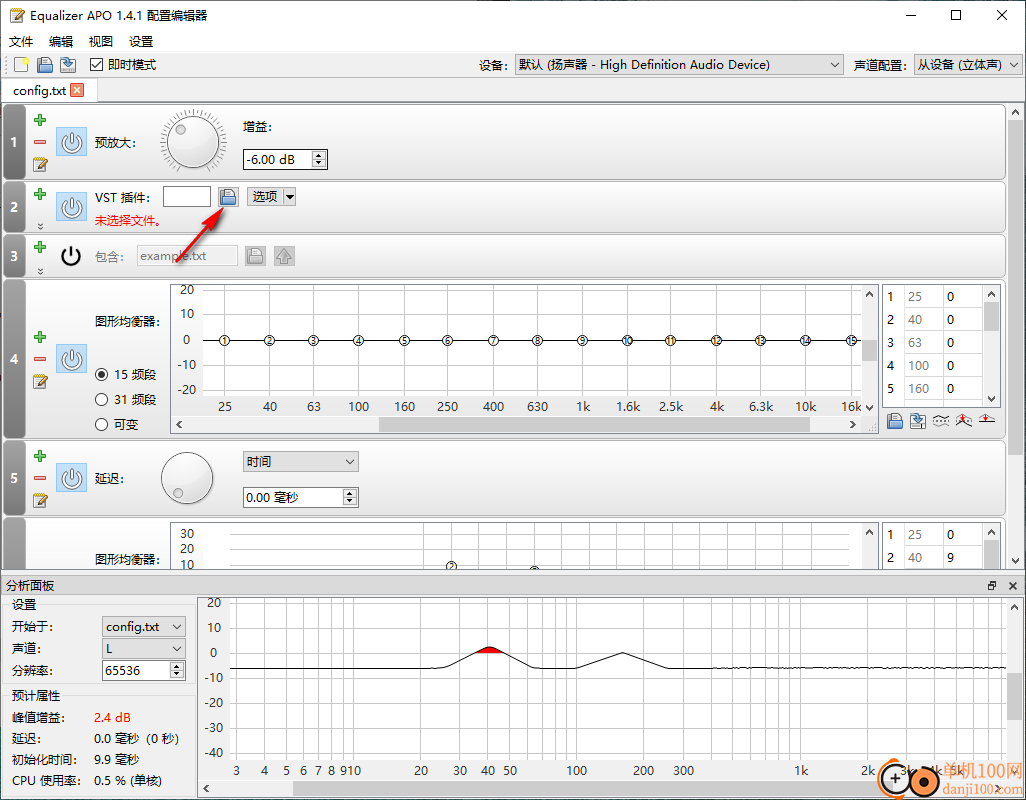
Task: Enable the Include filter power button
Action: [x=71, y=256]
